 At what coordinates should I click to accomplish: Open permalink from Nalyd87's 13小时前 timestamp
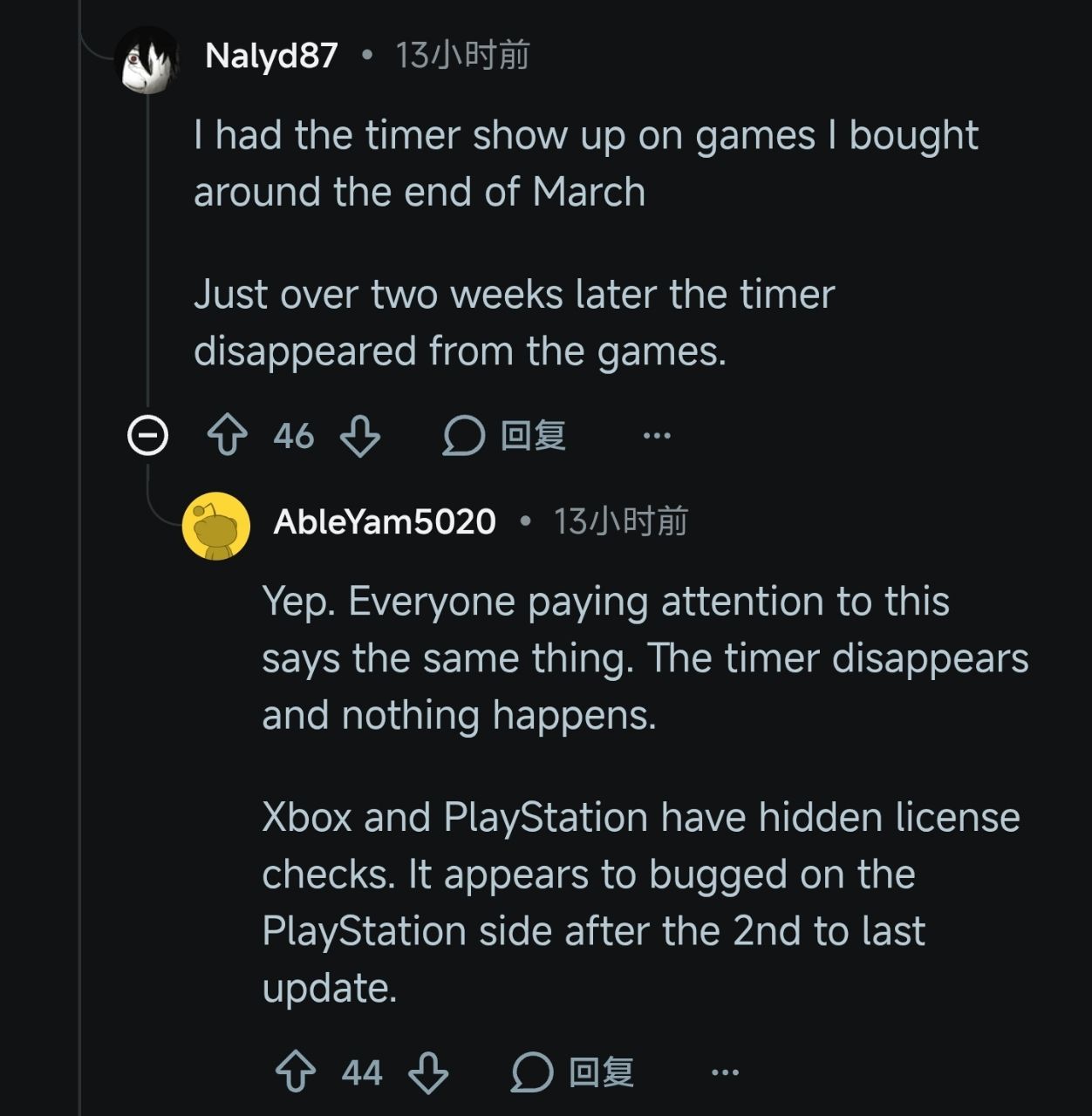(x=463, y=56)
